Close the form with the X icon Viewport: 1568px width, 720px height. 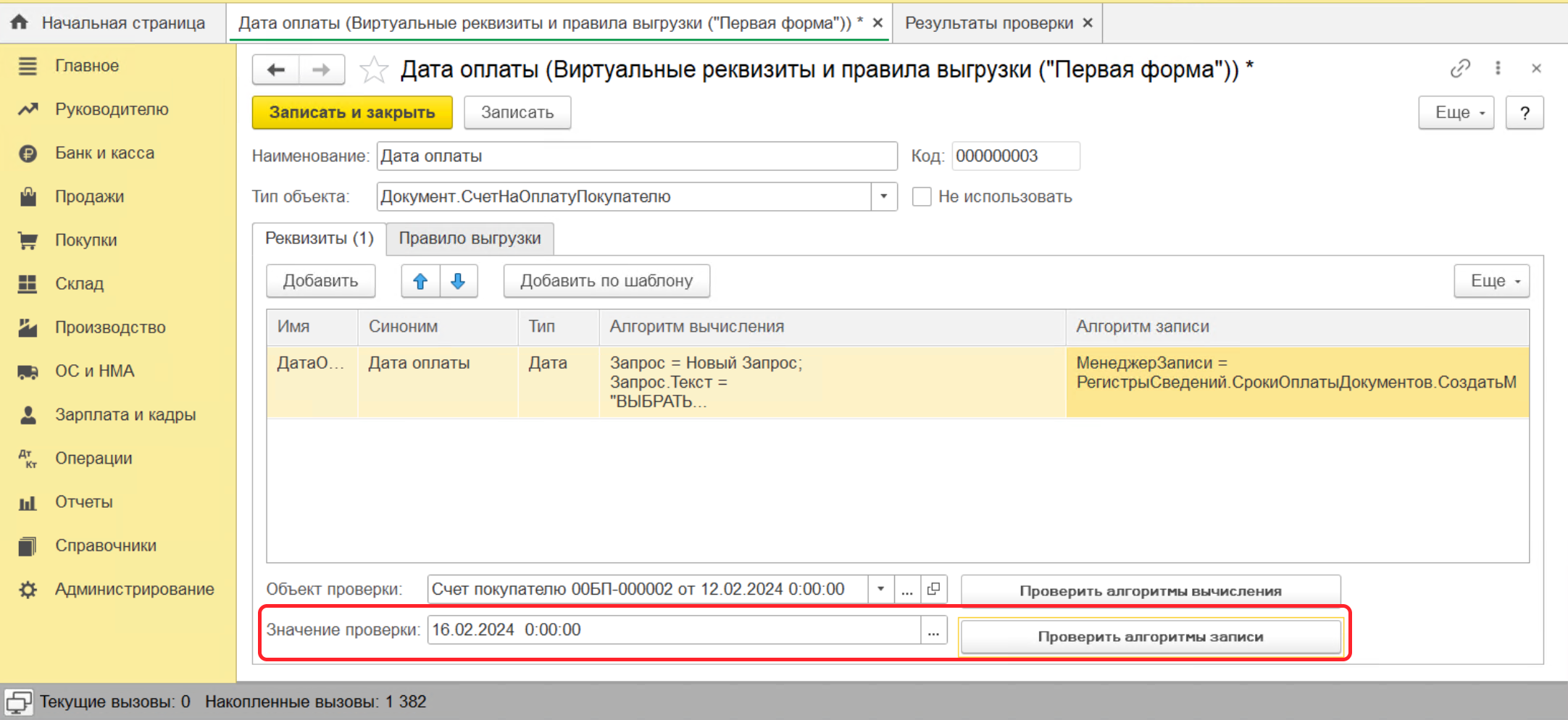tap(1536, 68)
